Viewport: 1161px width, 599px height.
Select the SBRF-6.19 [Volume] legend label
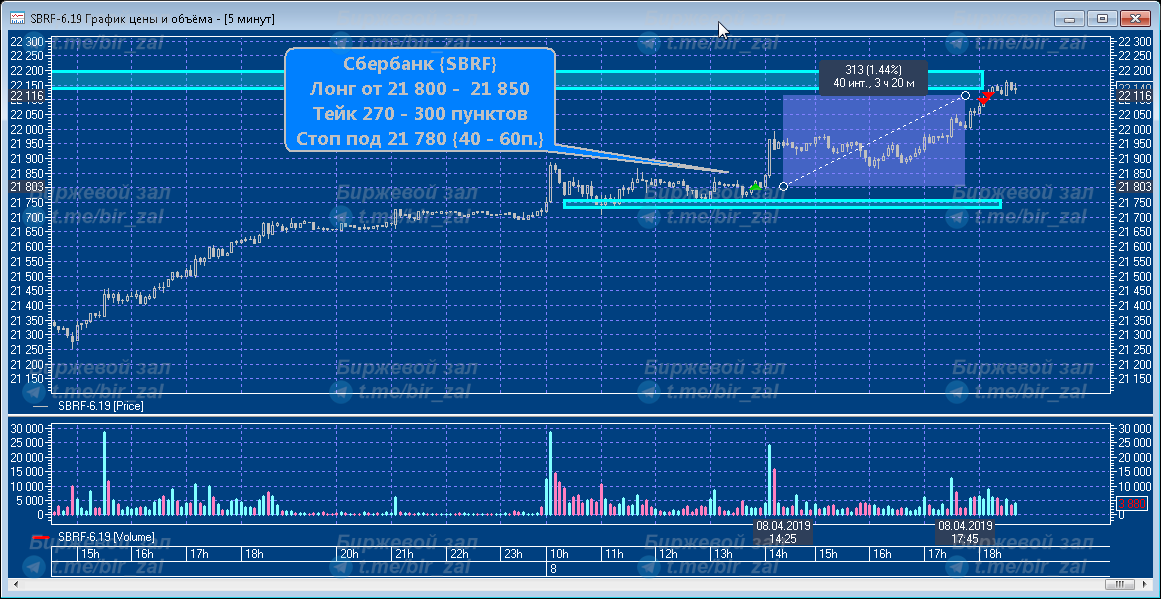click(x=105, y=538)
